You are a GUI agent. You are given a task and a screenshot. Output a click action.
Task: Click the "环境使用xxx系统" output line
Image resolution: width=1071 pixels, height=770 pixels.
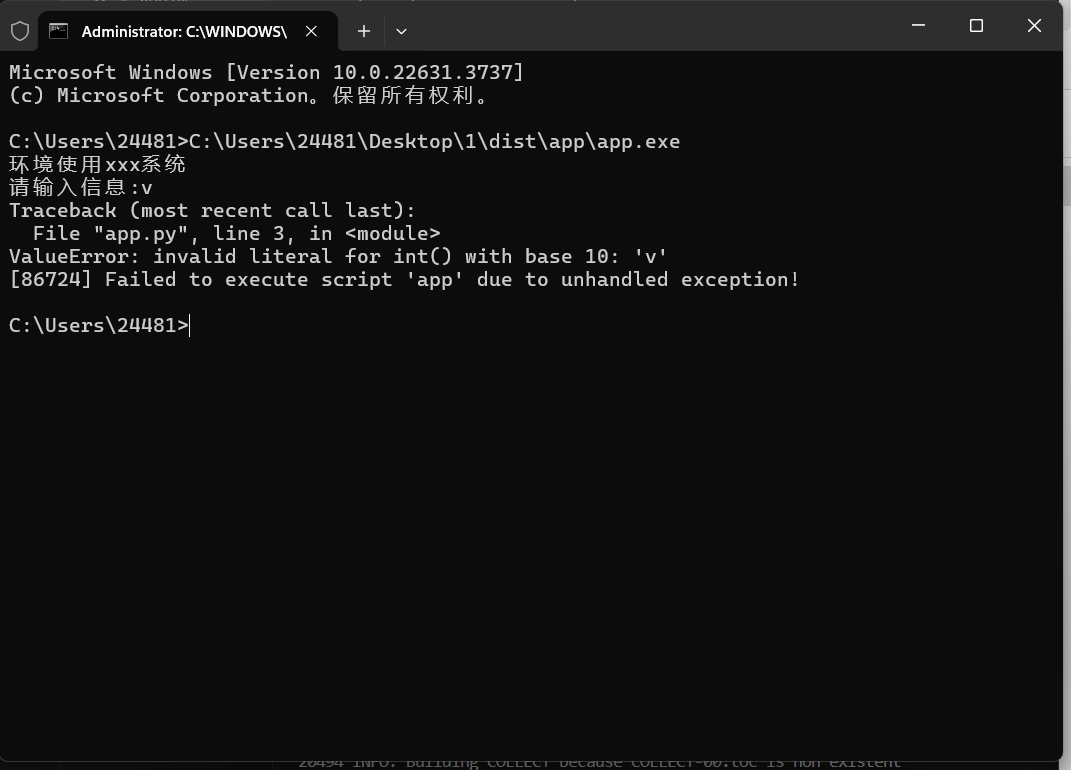click(97, 164)
